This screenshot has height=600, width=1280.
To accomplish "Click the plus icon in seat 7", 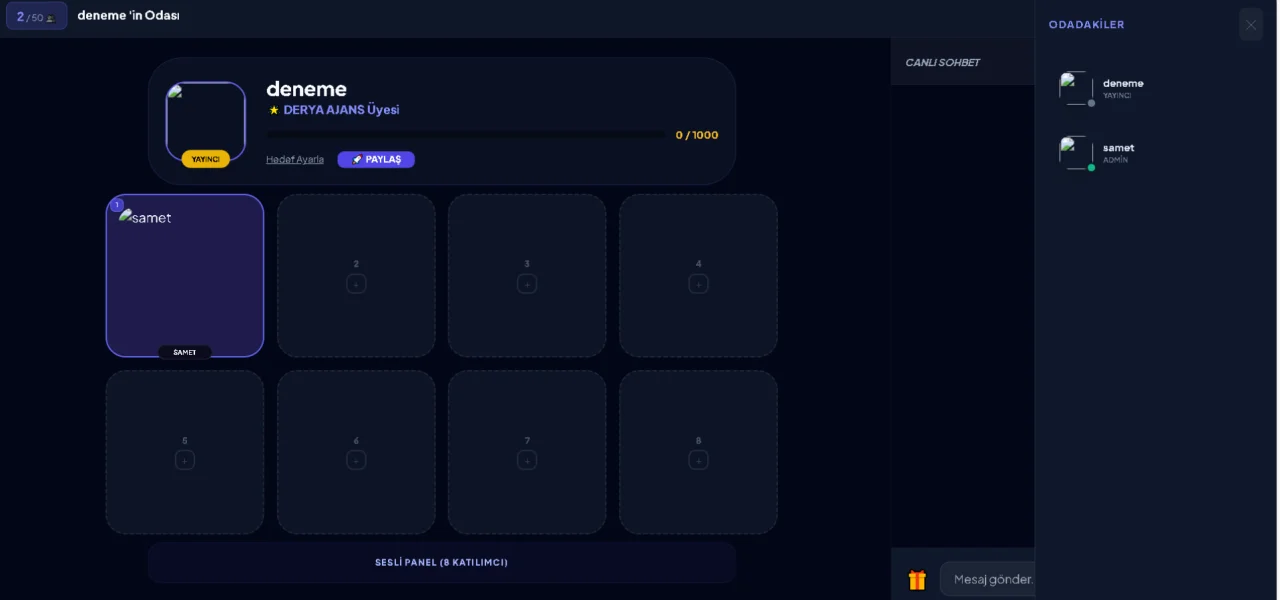I will (527, 460).
